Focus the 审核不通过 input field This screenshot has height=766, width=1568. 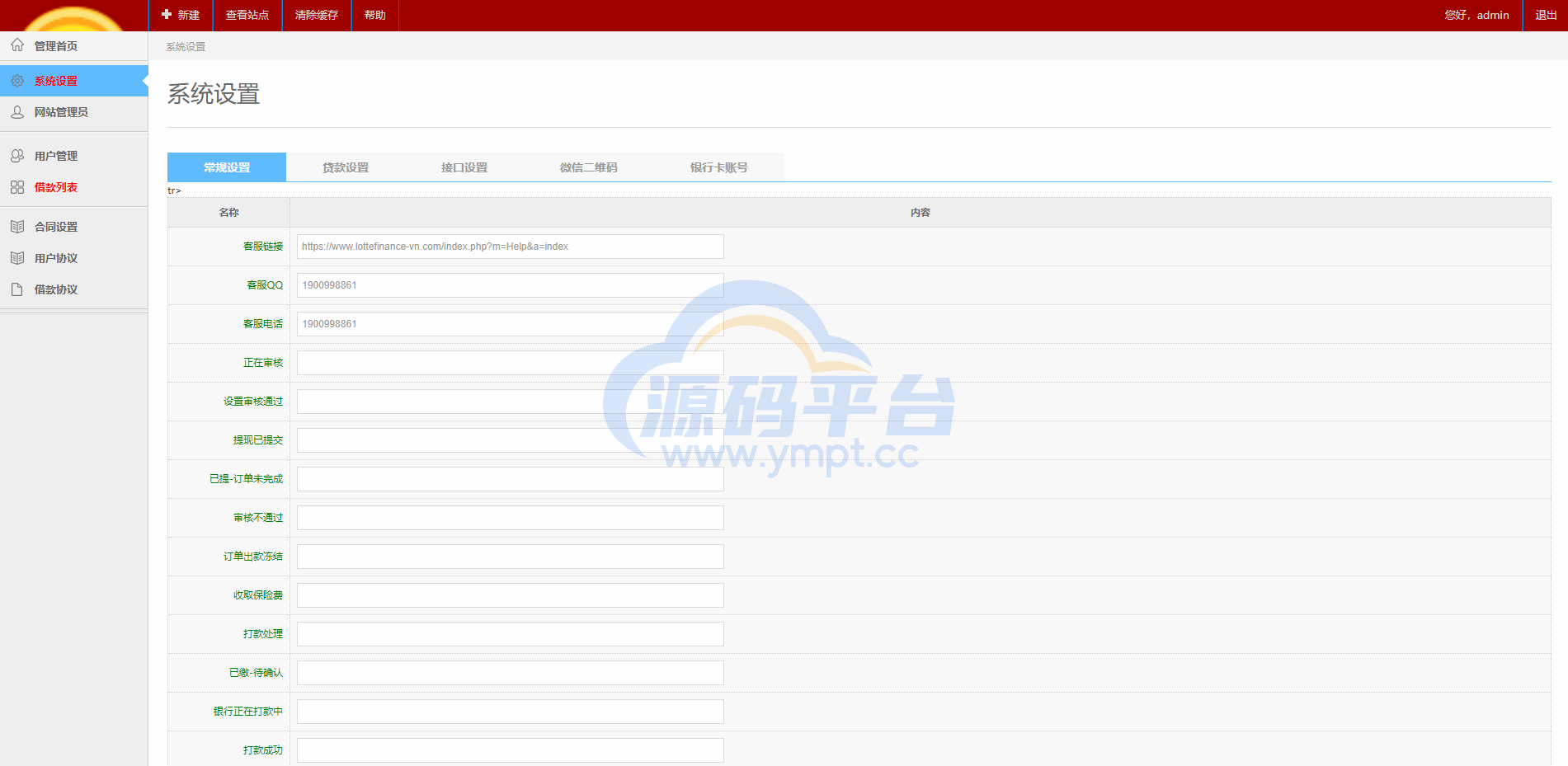pyautogui.click(x=511, y=518)
